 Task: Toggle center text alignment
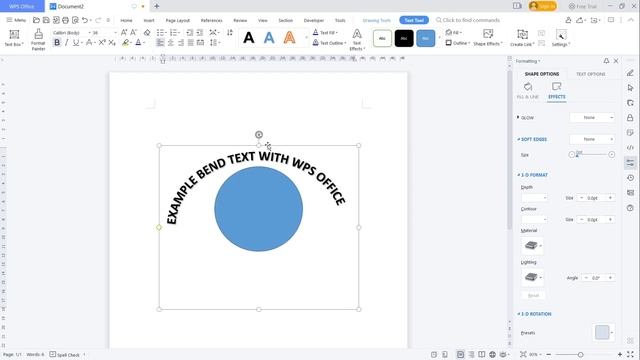171,42
